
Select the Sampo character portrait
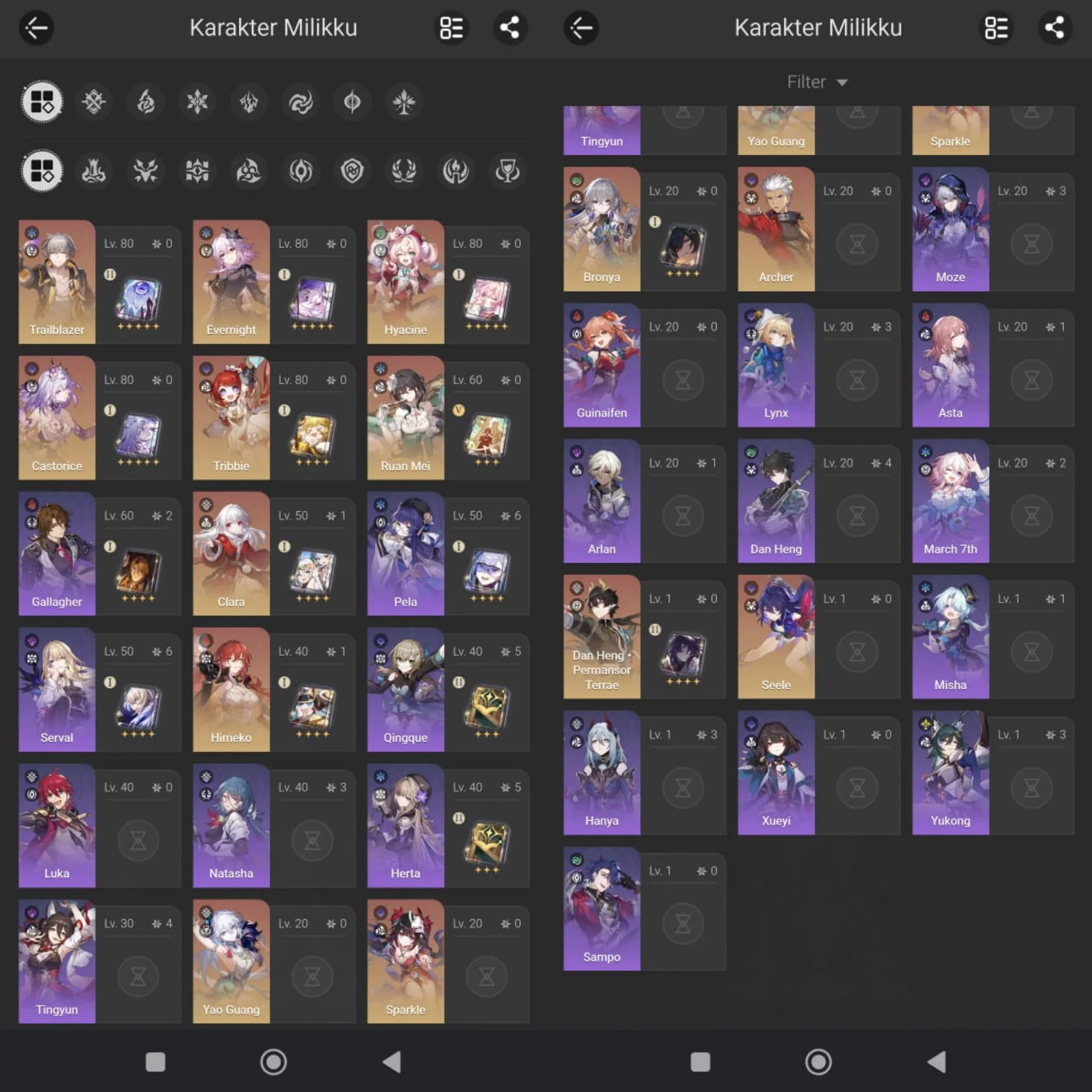tap(602, 909)
